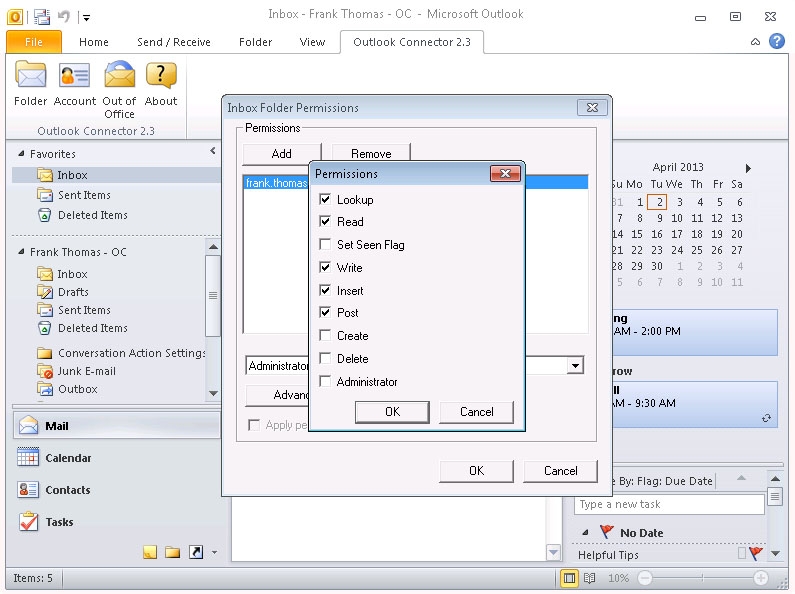Open the Junk E-mail folder
Image resolution: width=795 pixels, height=594 pixels.
(87, 371)
